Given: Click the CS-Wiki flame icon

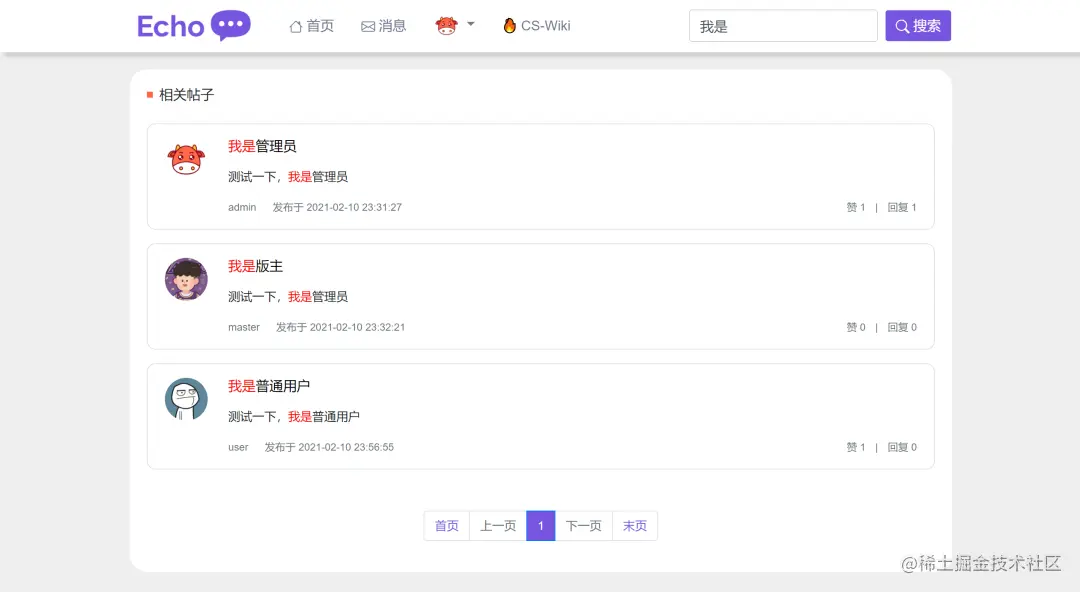Looking at the screenshot, I should click(x=509, y=26).
